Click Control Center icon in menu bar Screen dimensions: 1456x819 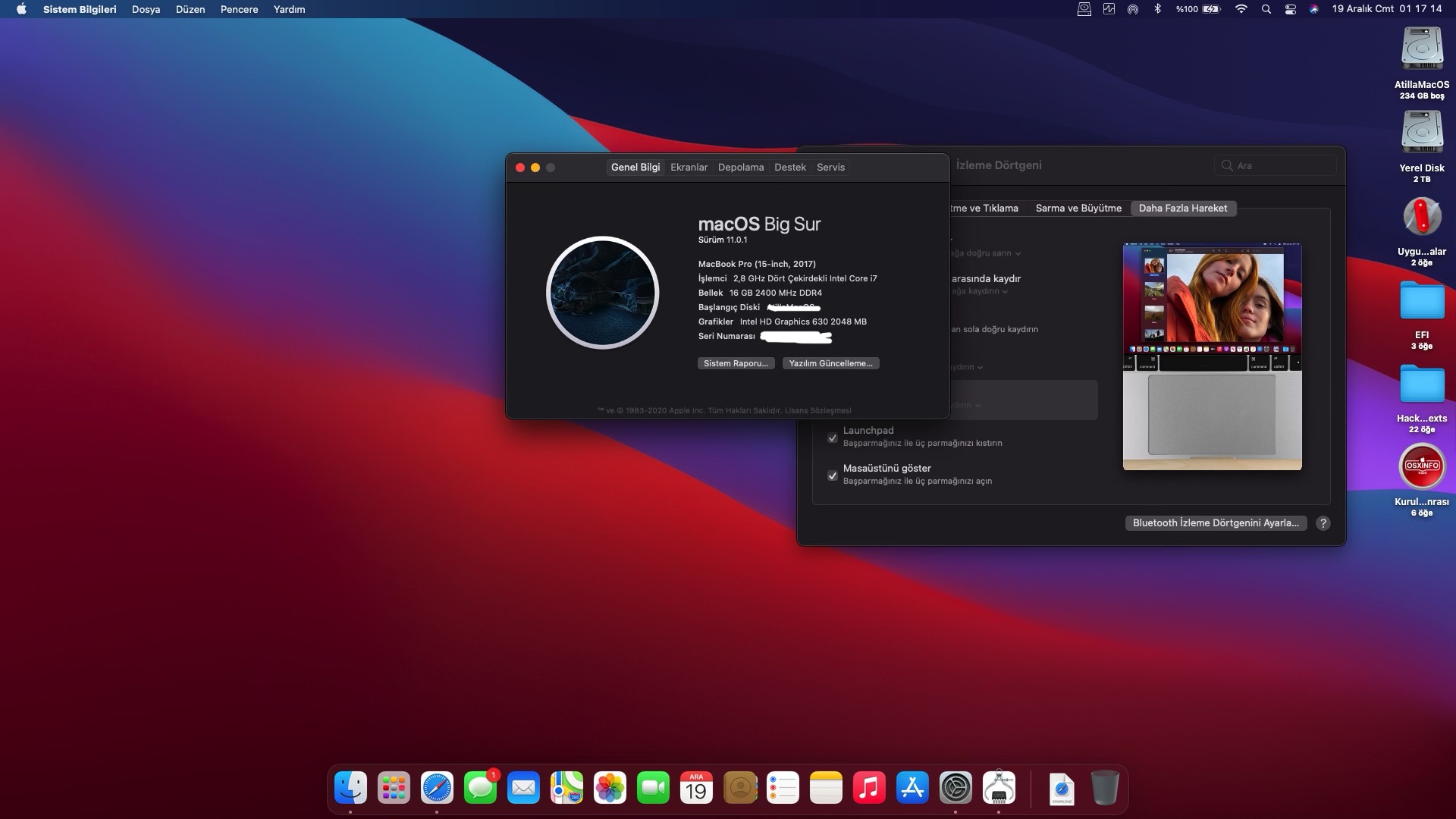click(1290, 9)
